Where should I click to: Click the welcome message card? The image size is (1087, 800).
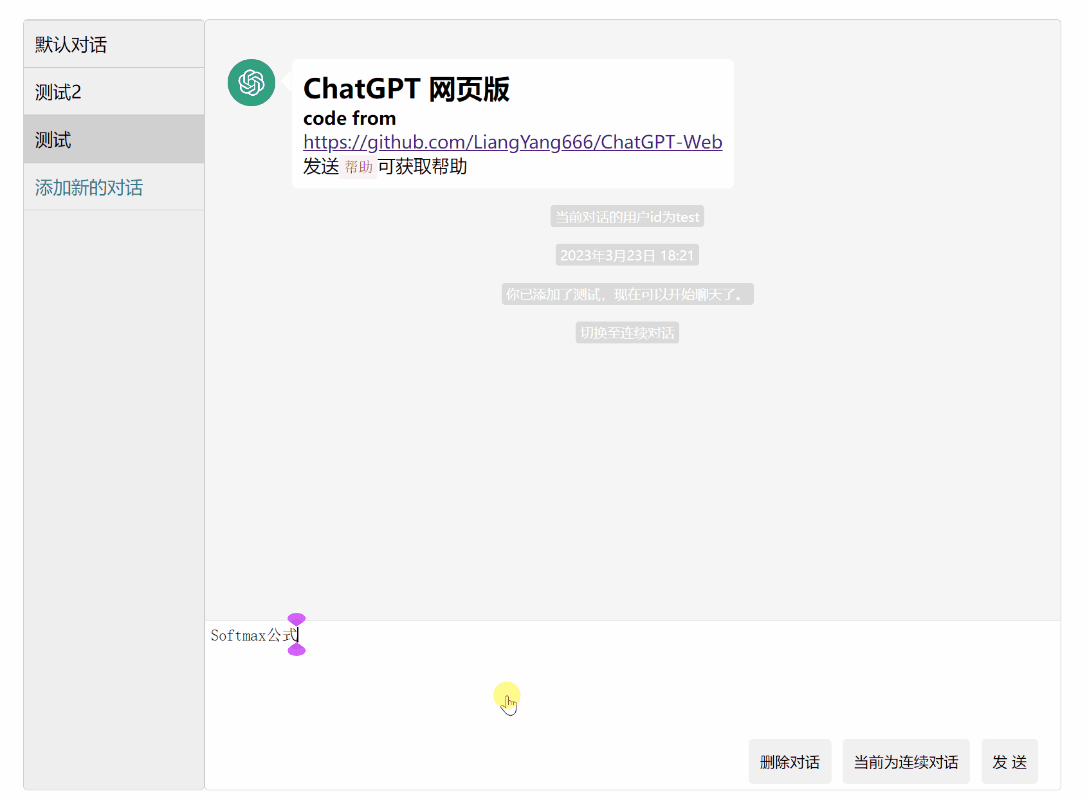pyautogui.click(x=512, y=124)
